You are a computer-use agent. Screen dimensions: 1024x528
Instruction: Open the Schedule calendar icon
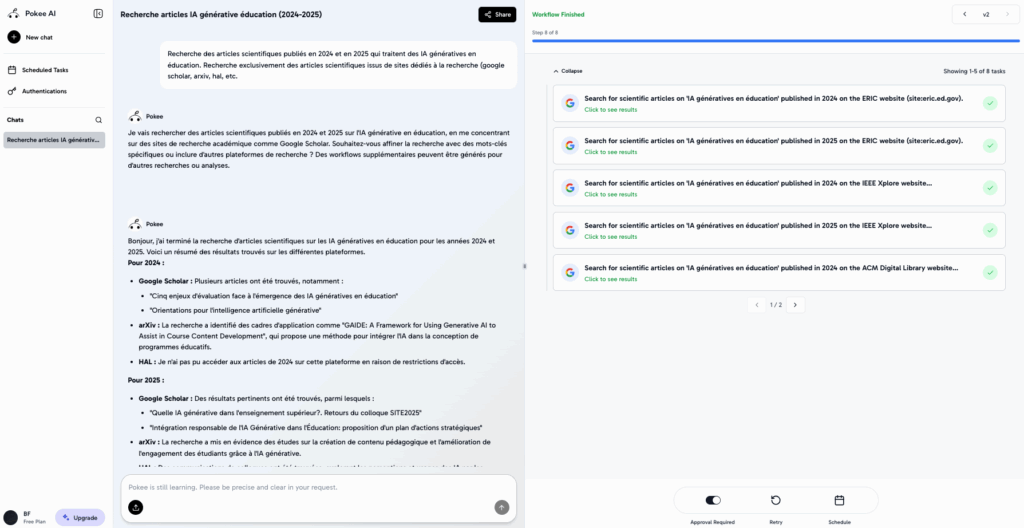[x=839, y=500]
